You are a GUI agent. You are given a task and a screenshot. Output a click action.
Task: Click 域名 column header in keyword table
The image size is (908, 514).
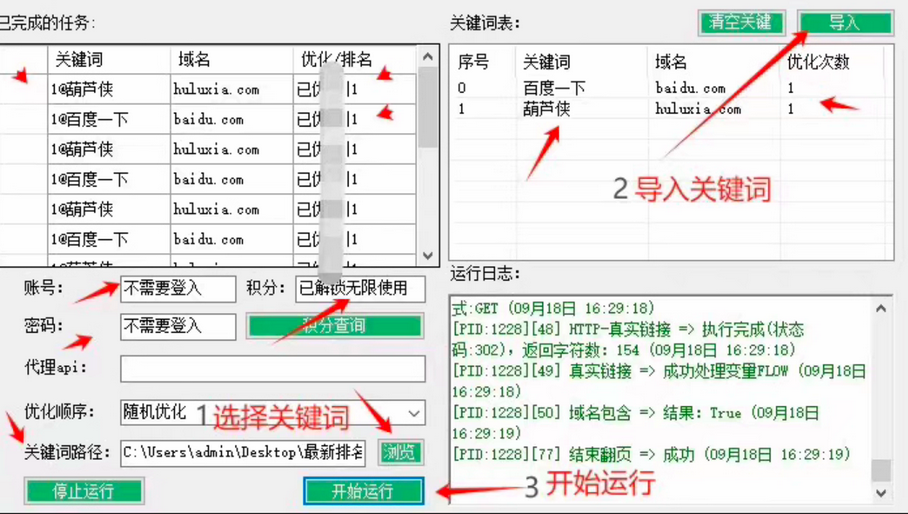click(713, 61)
